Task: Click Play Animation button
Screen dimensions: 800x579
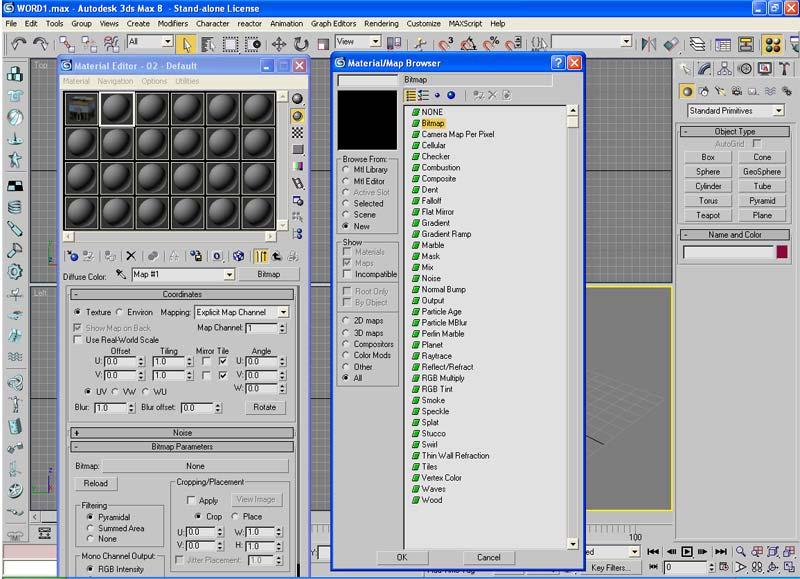Action: [687, 551]
